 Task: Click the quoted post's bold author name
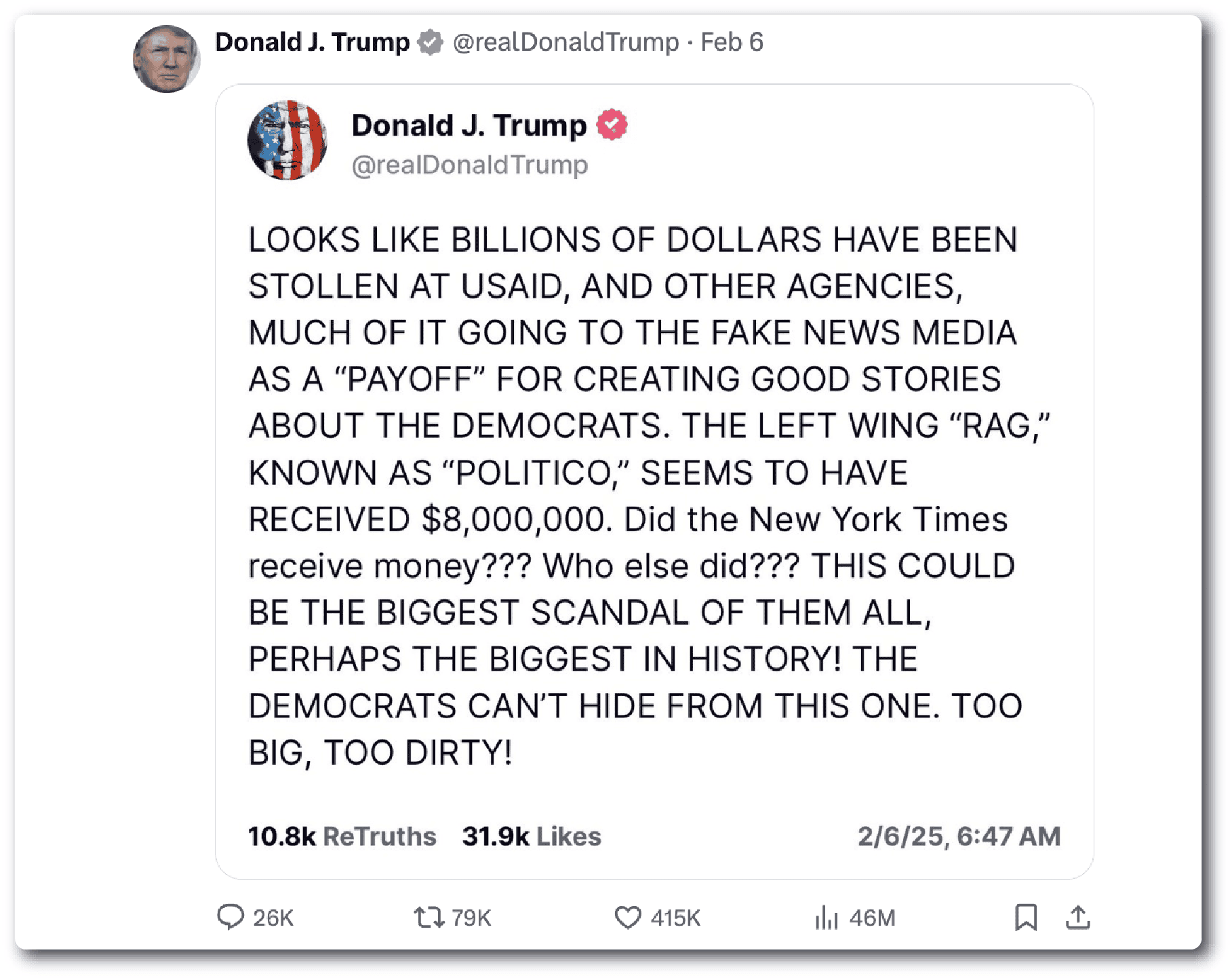(x=469, y=125)
